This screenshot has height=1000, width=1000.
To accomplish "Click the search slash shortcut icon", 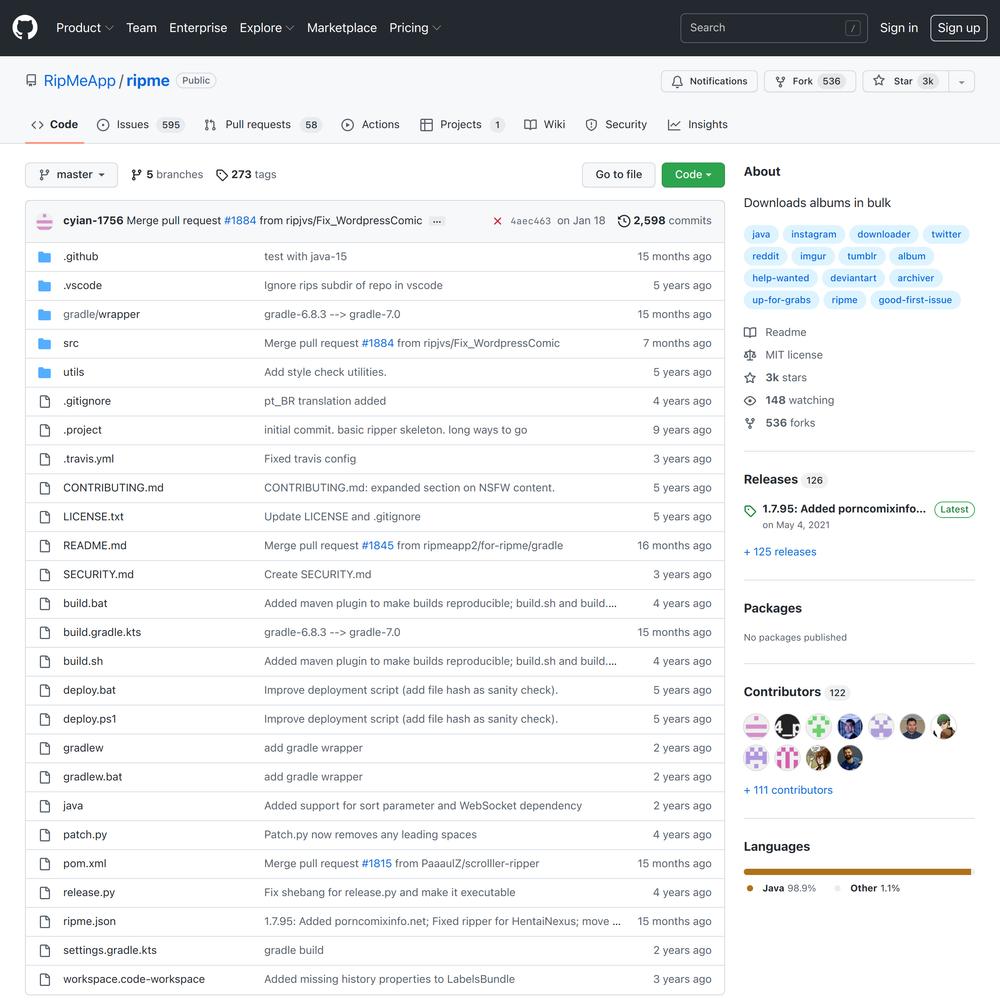I will (853, 28).
